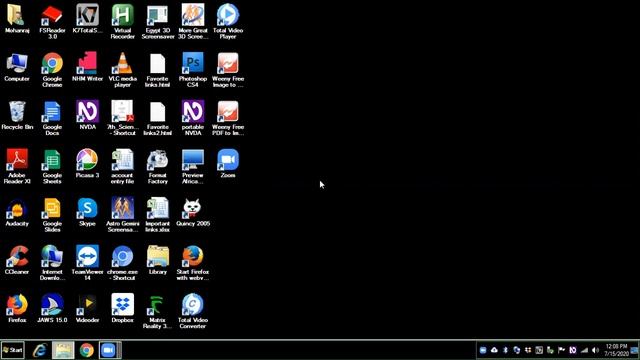Launch Adobe Reader XI from desktop
This screenshot has height=360, width=640.
(x=17, y=167)
